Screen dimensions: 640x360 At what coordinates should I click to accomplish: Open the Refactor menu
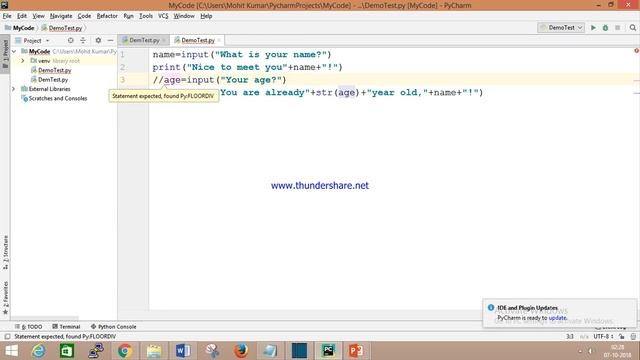[x=107, y=16]
